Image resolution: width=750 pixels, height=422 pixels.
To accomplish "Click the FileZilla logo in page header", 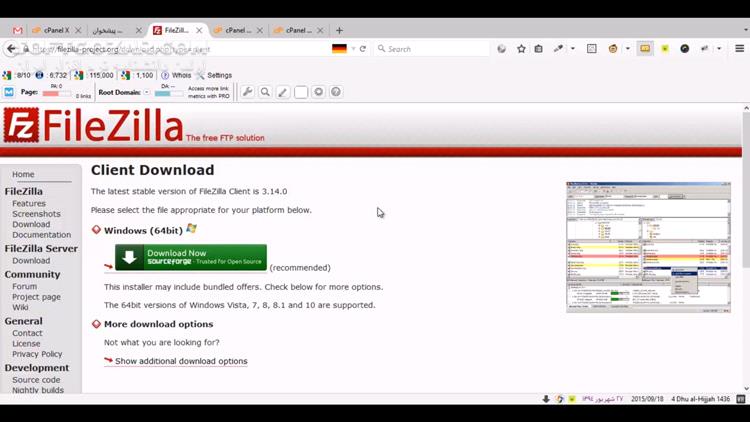I will (x=93, y=125).
